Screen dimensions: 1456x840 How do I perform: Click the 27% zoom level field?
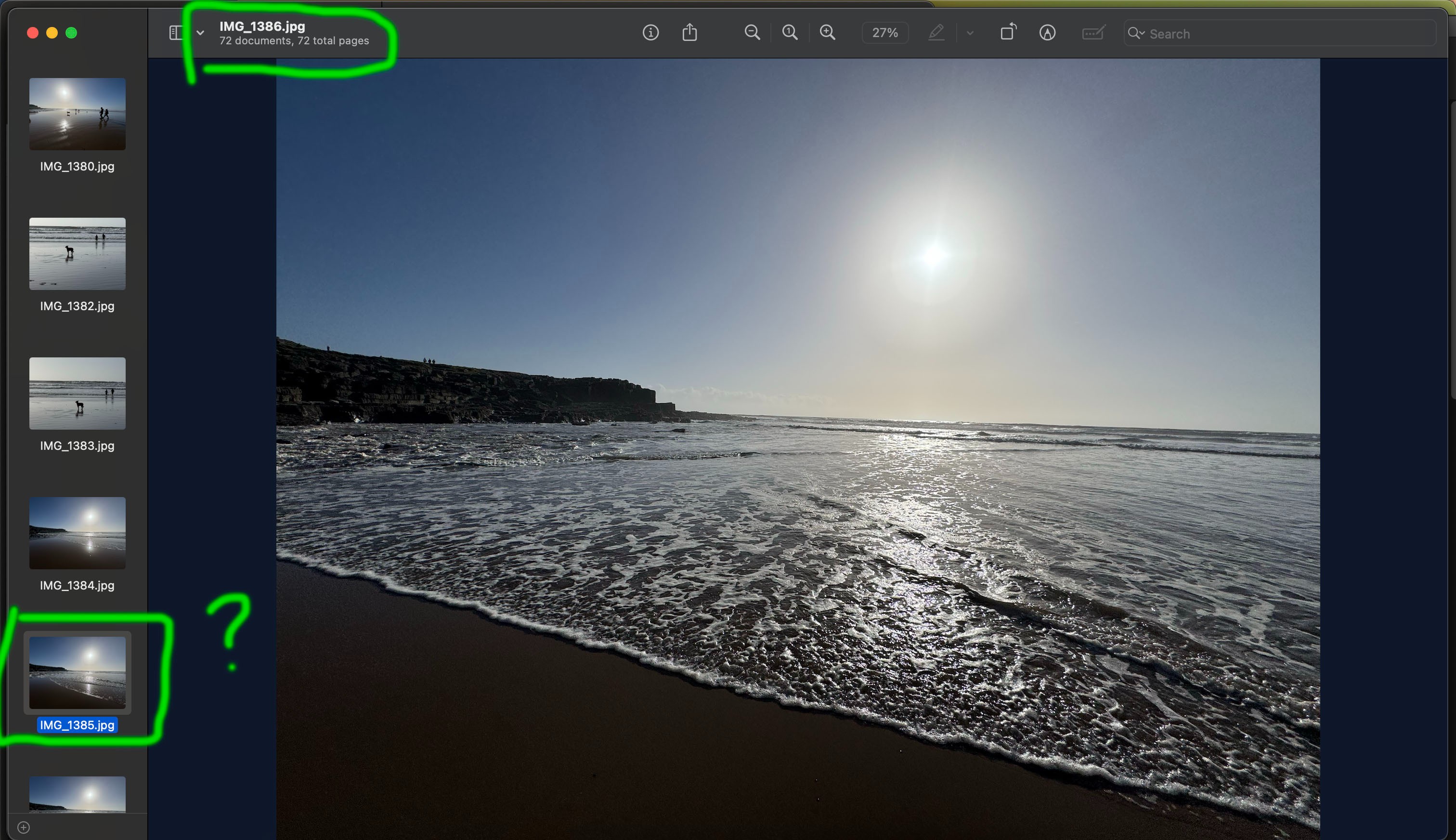[884, 33]
